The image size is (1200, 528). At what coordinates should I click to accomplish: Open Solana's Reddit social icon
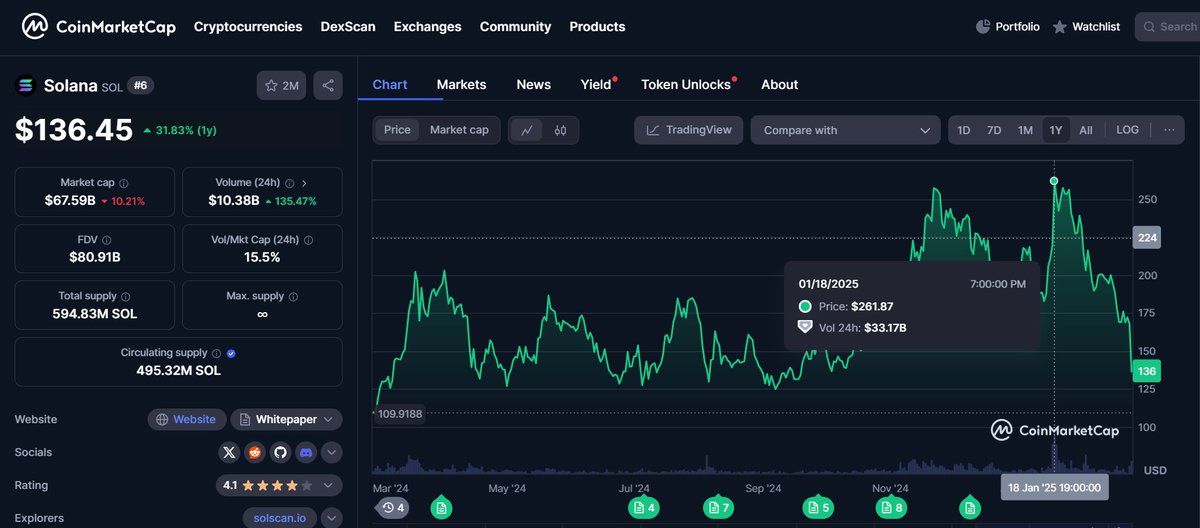point(255,453)
